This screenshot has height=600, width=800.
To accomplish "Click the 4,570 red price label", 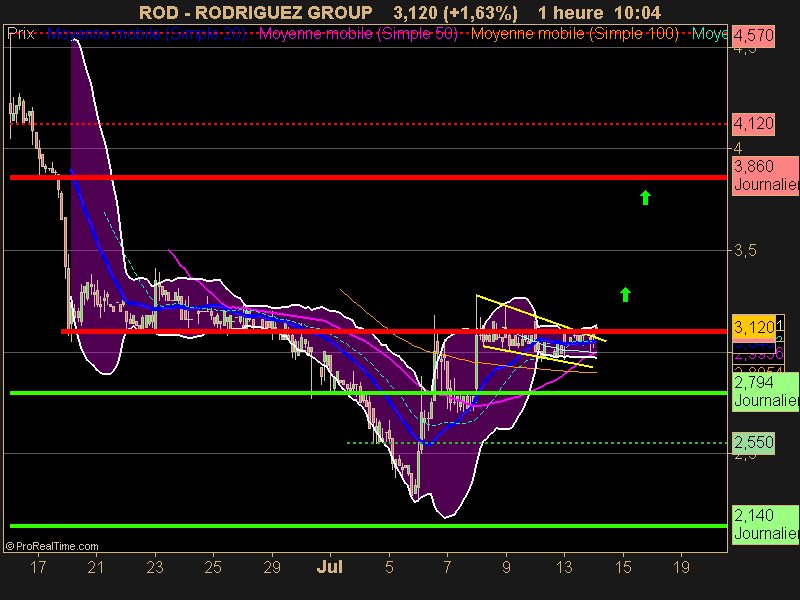I will [754, 36].
